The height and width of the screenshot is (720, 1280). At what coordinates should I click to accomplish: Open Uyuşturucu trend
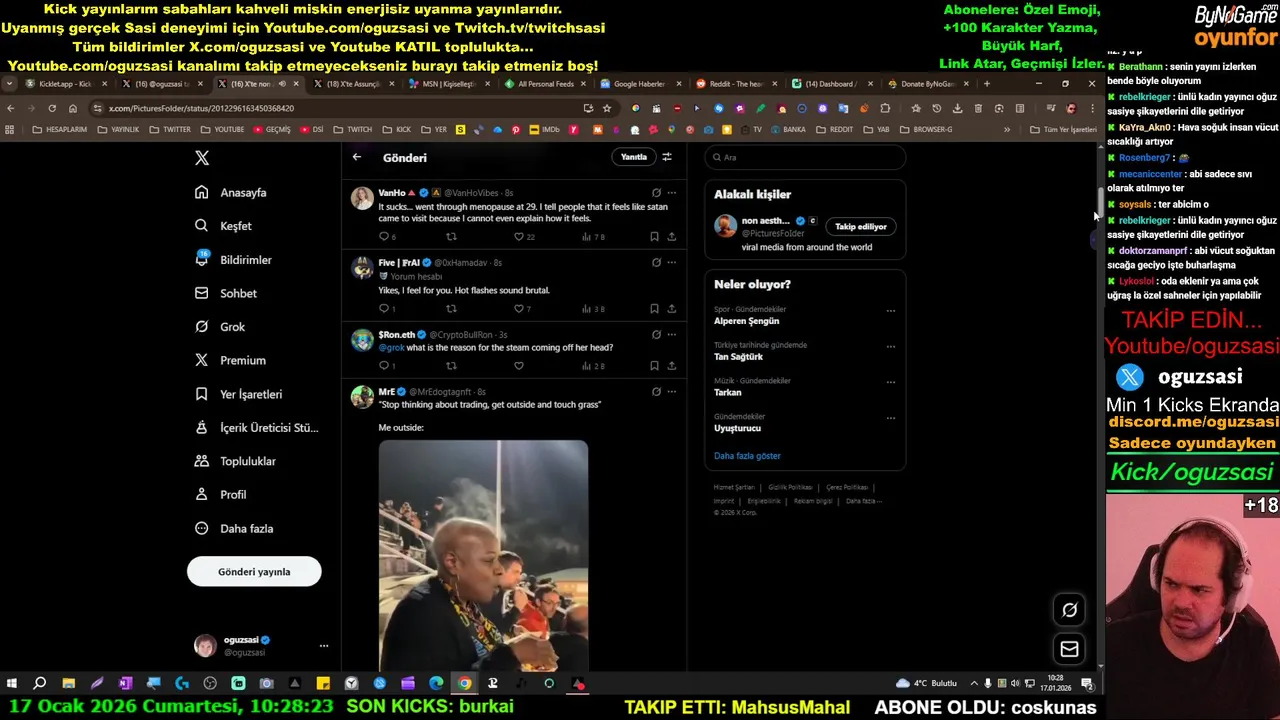point(737,428)
